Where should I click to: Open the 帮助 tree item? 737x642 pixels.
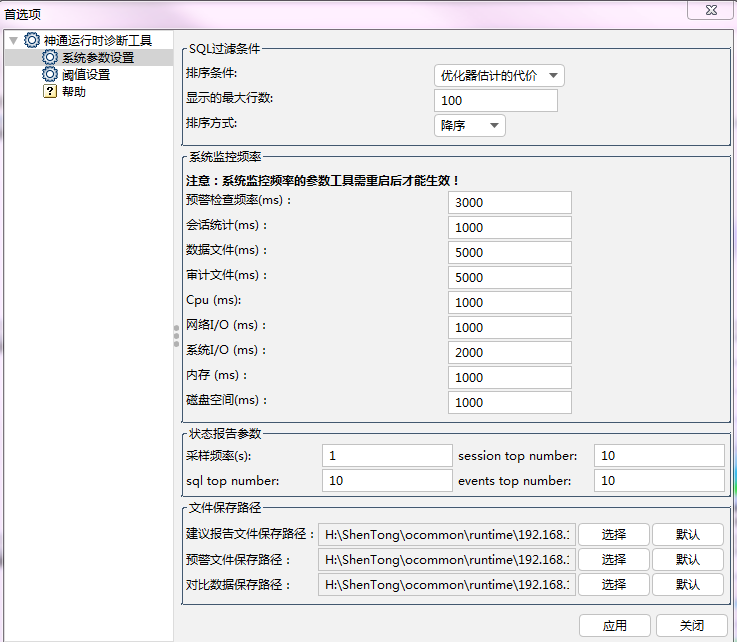click(x=74, y=92)
